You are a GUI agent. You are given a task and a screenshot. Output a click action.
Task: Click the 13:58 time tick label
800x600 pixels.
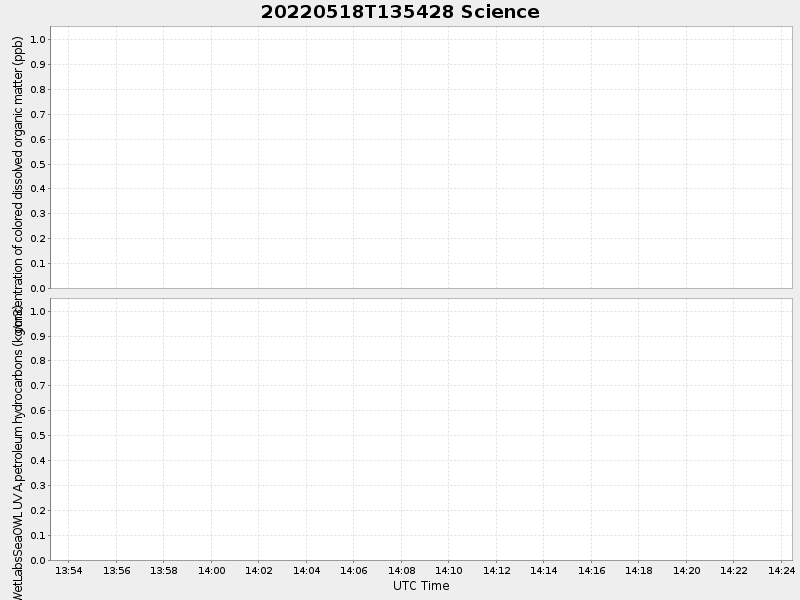coord(164,570)
